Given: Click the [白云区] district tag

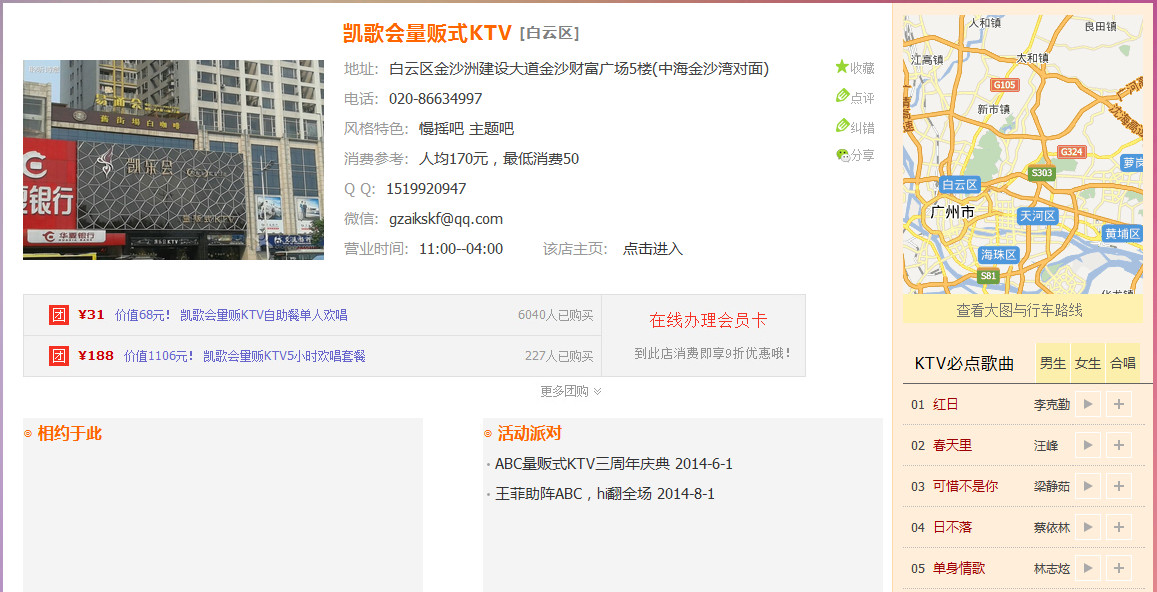Looking at the screenshot, I should [x=549, y=33].
